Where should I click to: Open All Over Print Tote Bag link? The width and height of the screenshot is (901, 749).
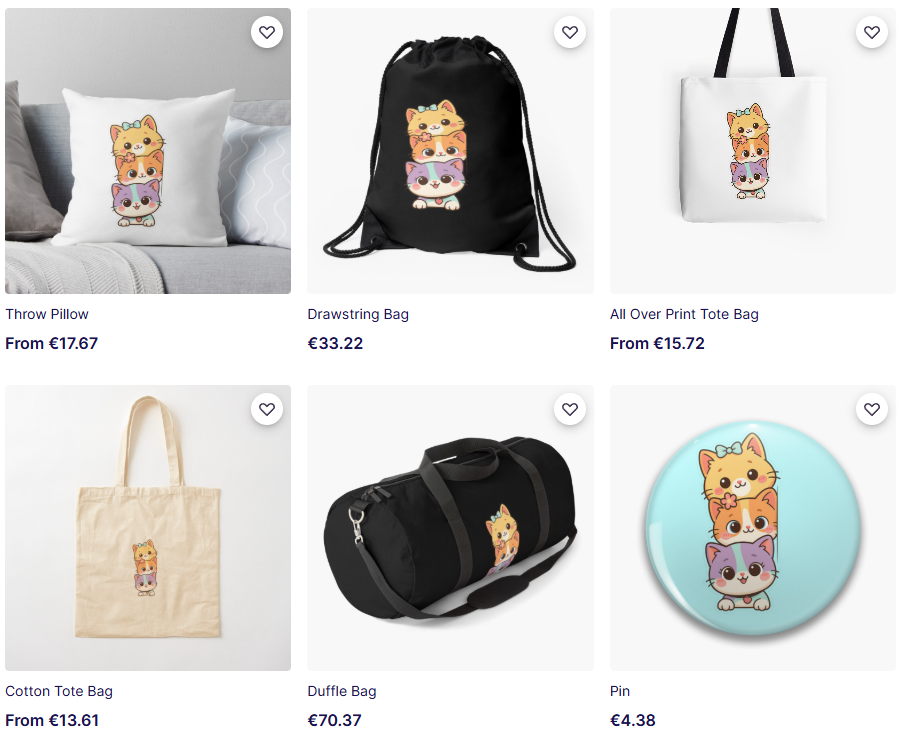click(x=684, y=314)
